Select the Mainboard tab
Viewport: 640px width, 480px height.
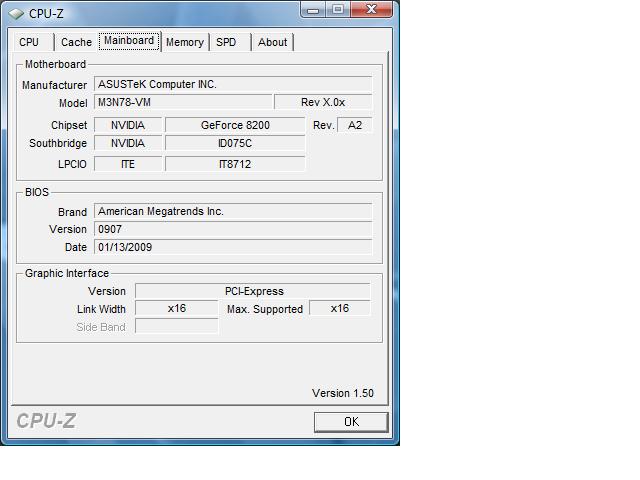click(129, 41)
